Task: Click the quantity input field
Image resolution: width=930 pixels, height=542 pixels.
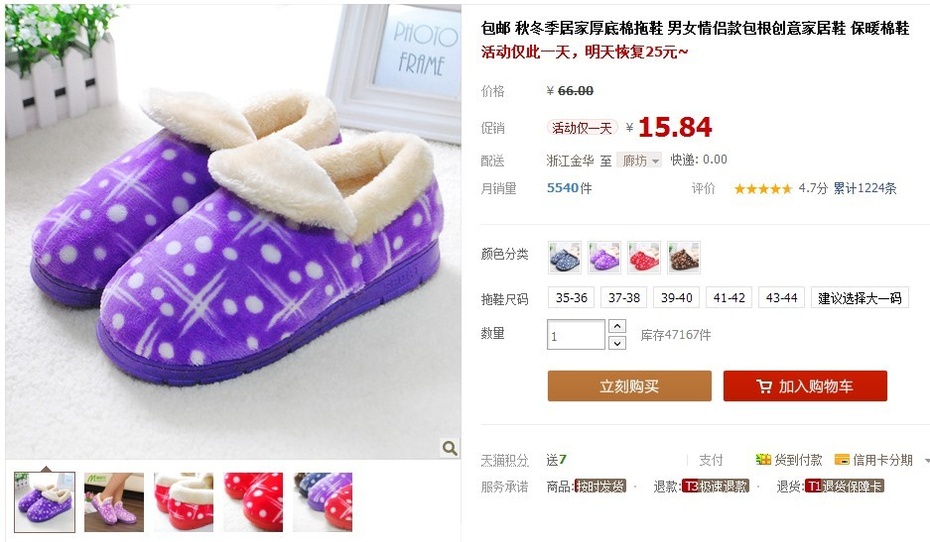Action: 575,335
